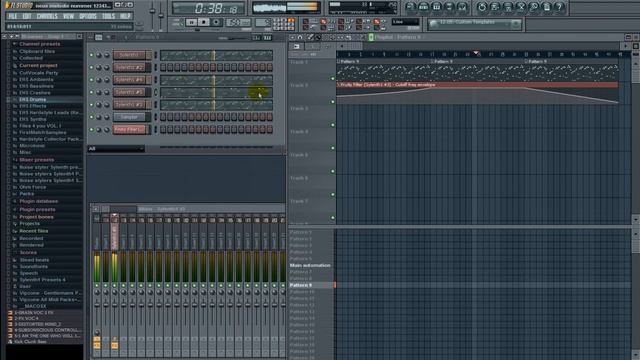Open the piano roll view icon

(436, 7)
